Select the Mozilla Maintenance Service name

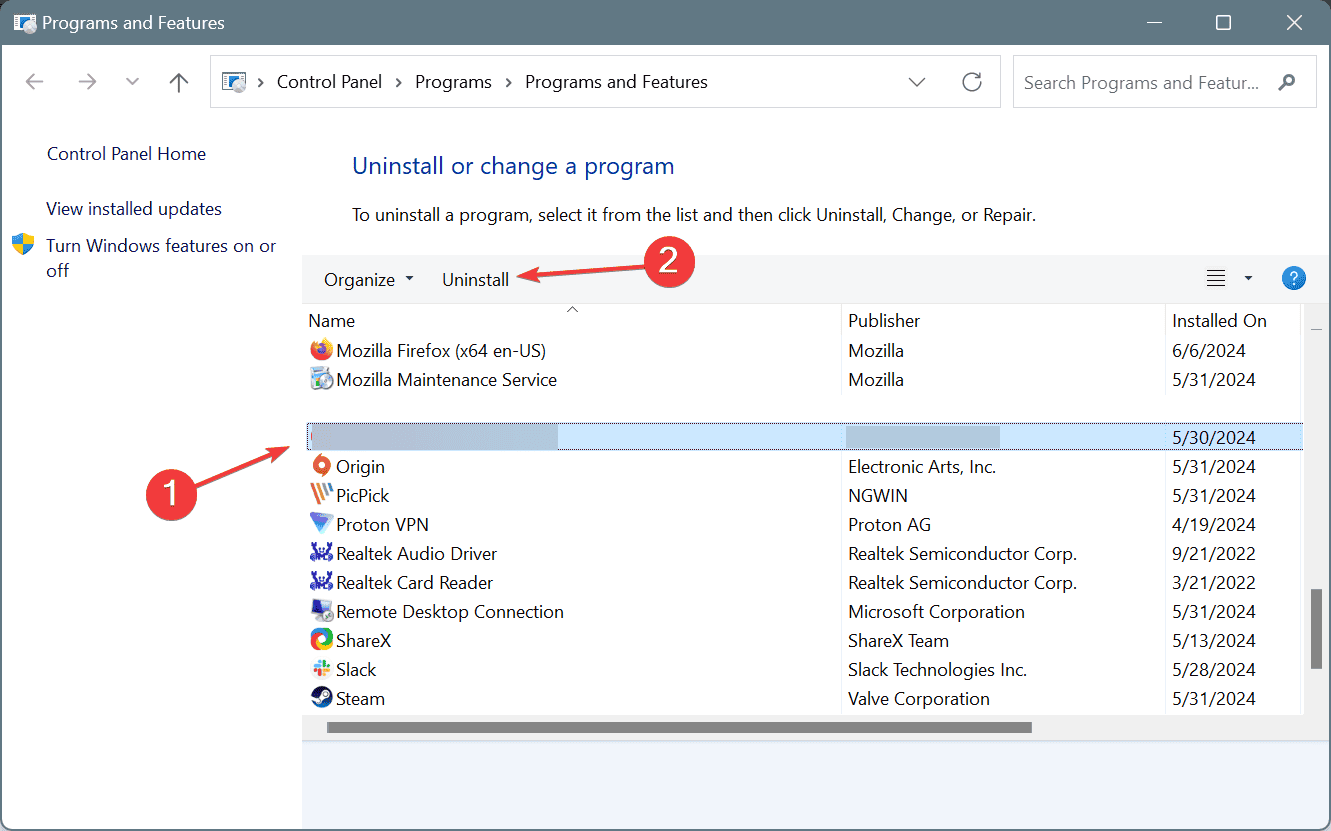coord(447,380)
